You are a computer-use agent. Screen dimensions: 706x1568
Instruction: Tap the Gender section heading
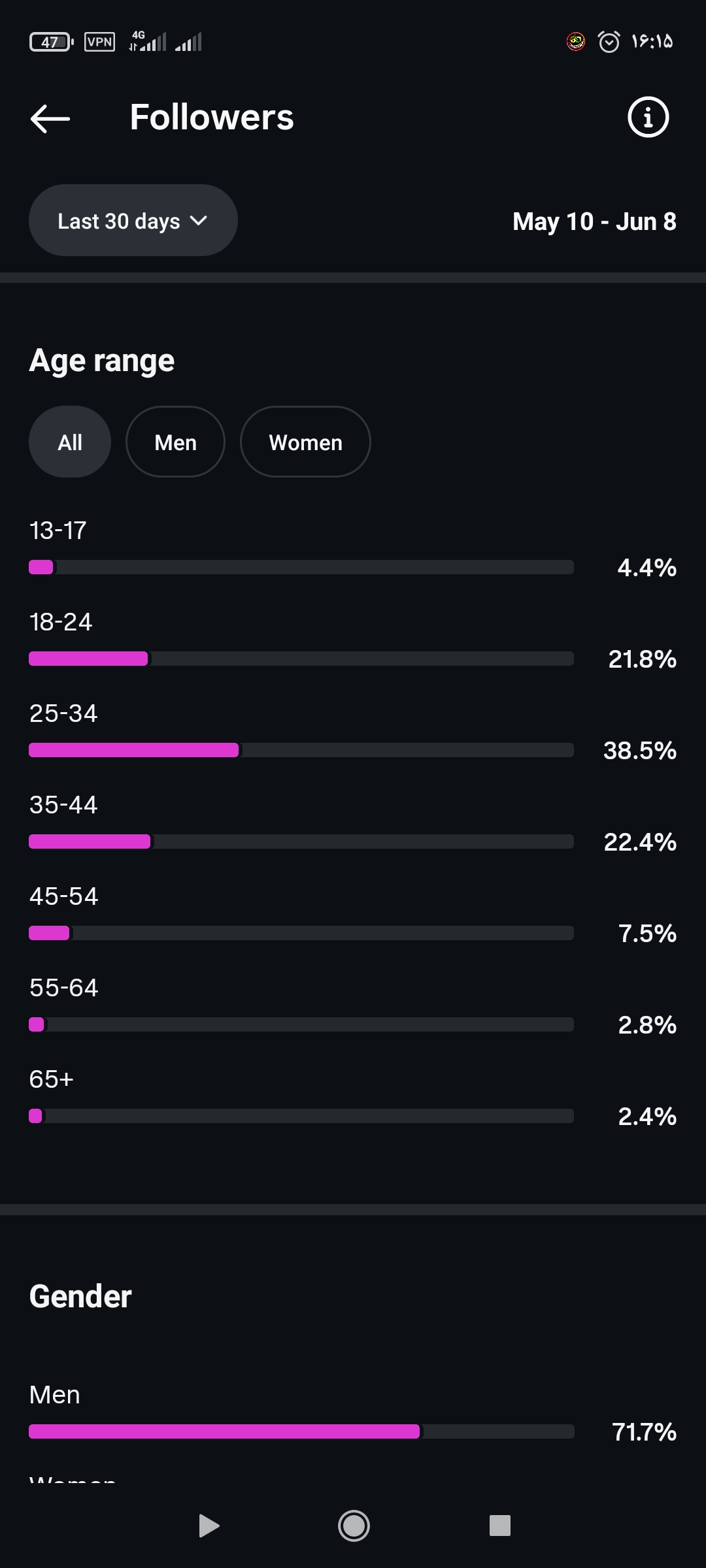80,1296
